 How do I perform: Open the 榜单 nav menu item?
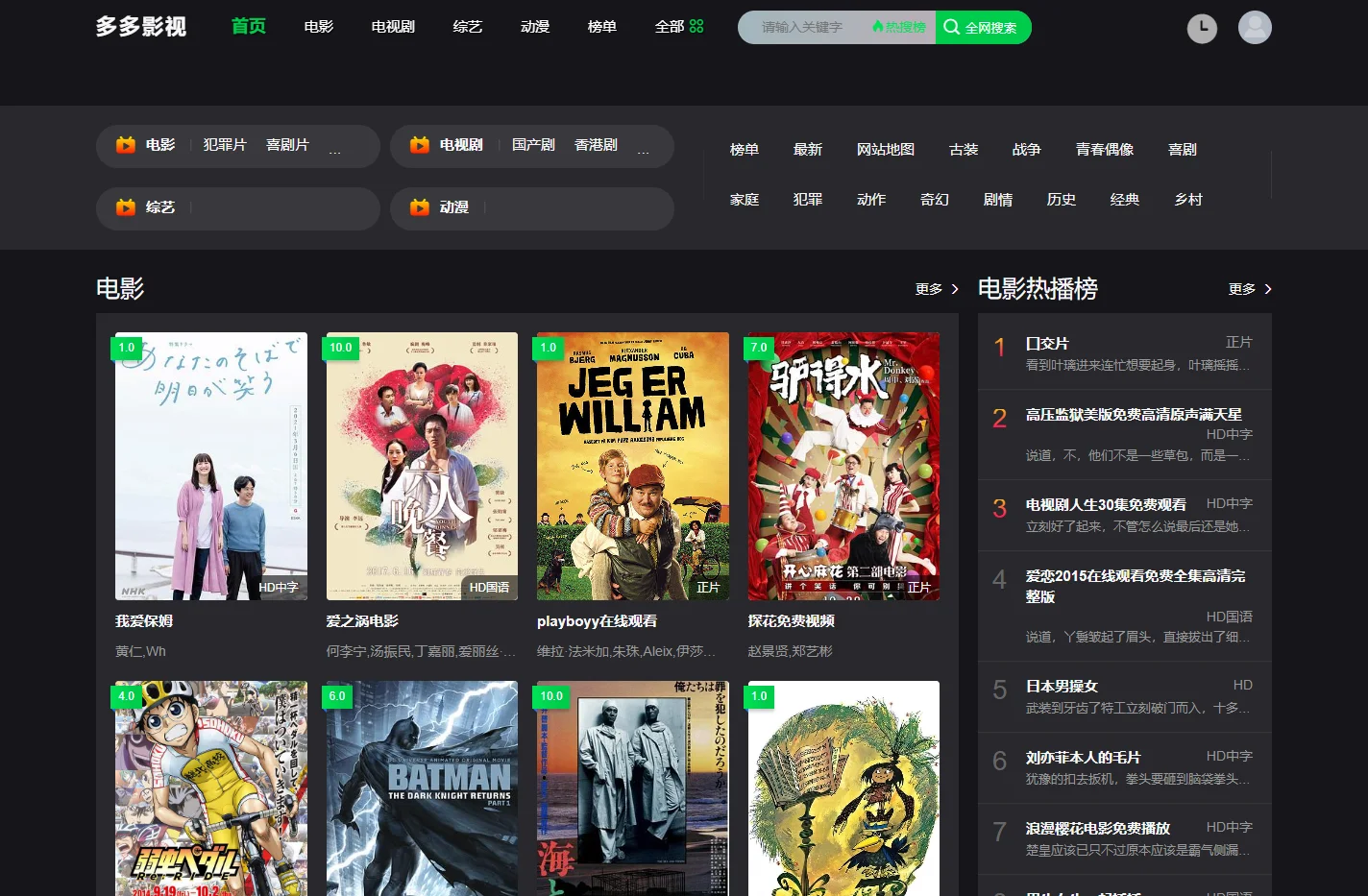pyautogui.click(x=602, y=27)
